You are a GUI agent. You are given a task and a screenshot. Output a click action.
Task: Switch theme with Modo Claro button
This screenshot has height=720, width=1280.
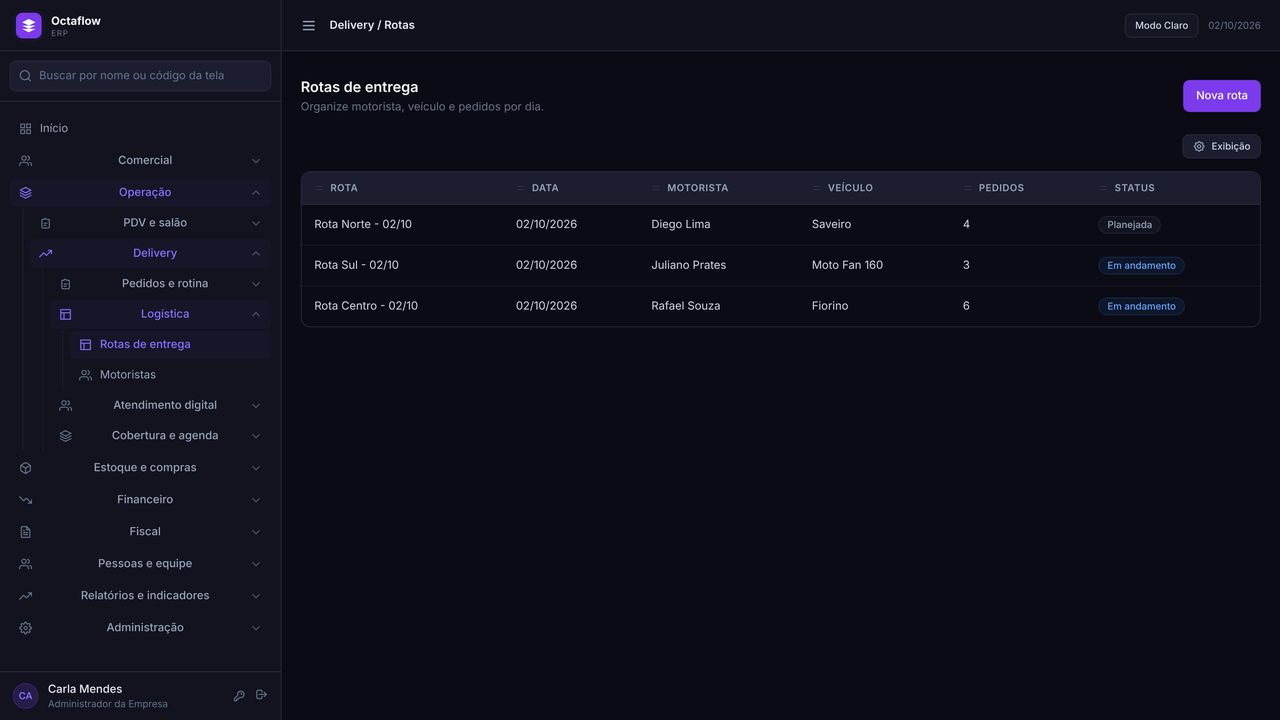click(1161, 26)
